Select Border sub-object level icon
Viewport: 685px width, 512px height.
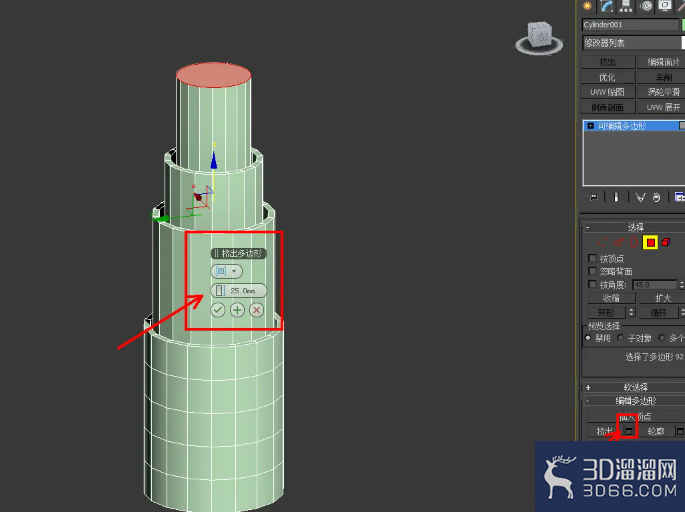coord(633,242)
